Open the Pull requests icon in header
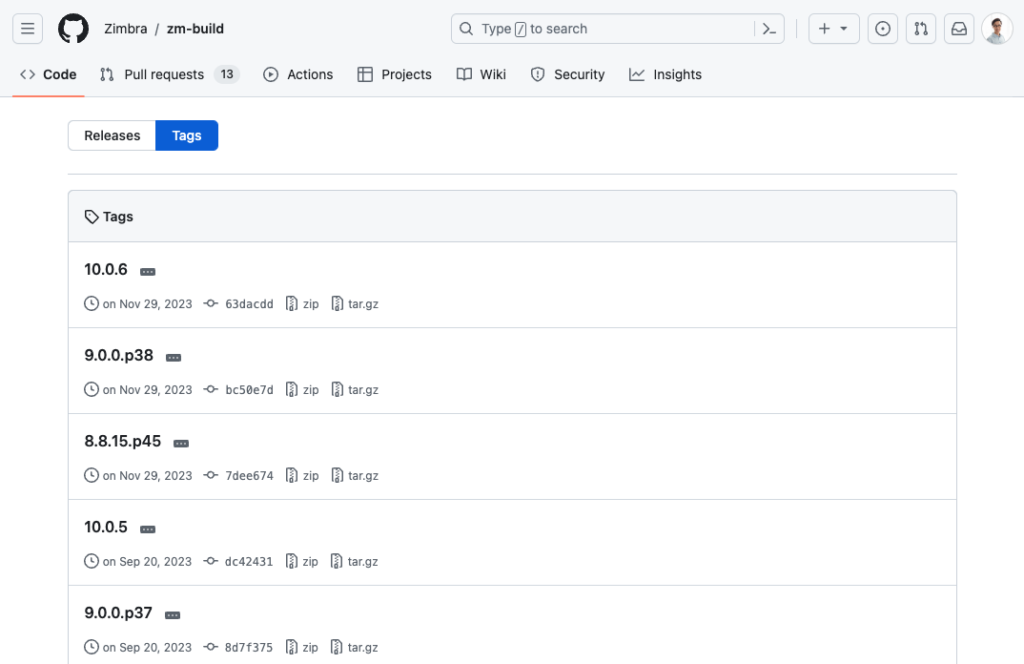Image resolution: width=1024 pixels, height=664 pixels. pyautogui.click(x=921, y=29)
